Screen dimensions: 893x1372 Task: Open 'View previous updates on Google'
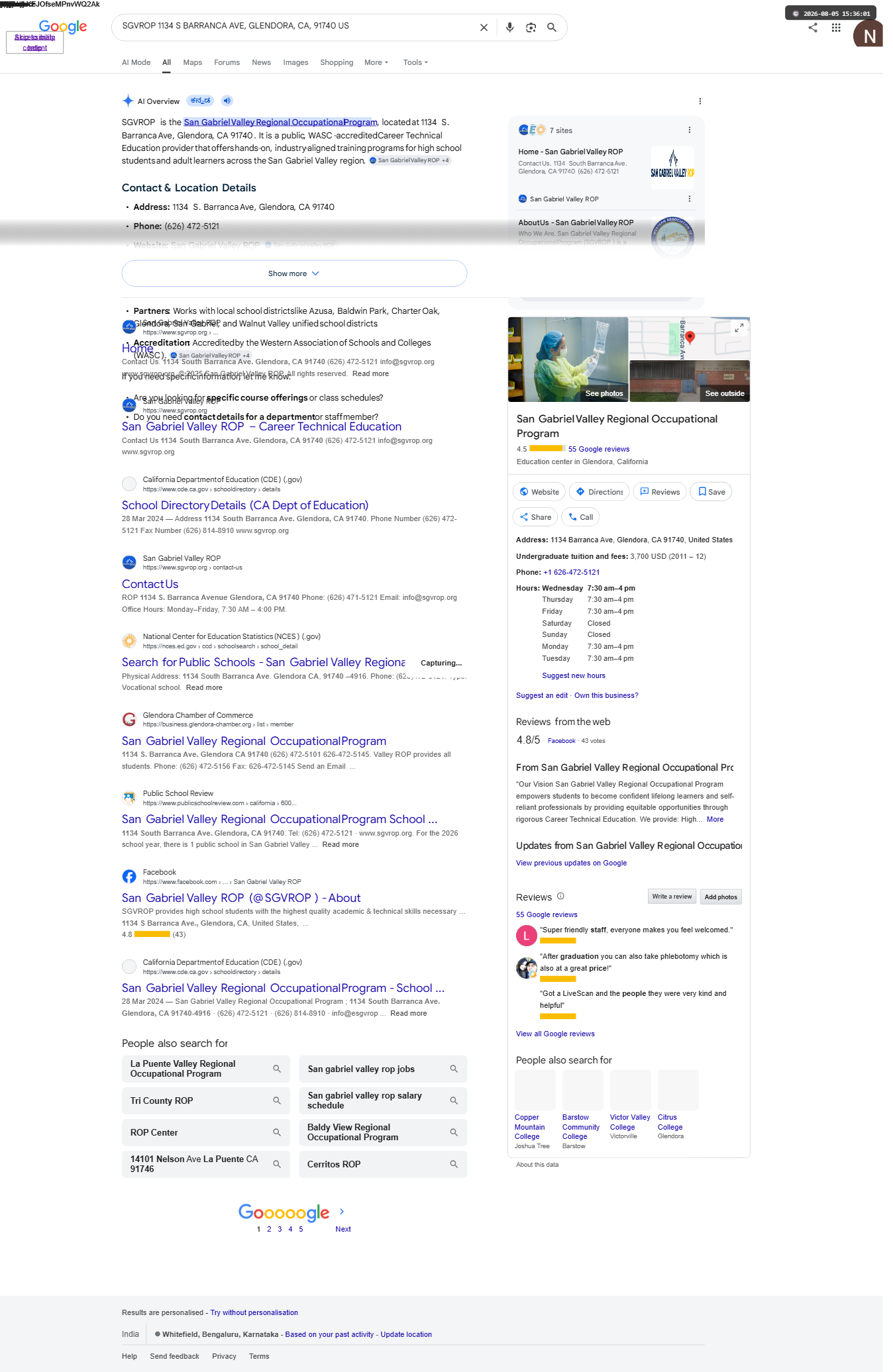pyautogui.click(x=571, y=863)
